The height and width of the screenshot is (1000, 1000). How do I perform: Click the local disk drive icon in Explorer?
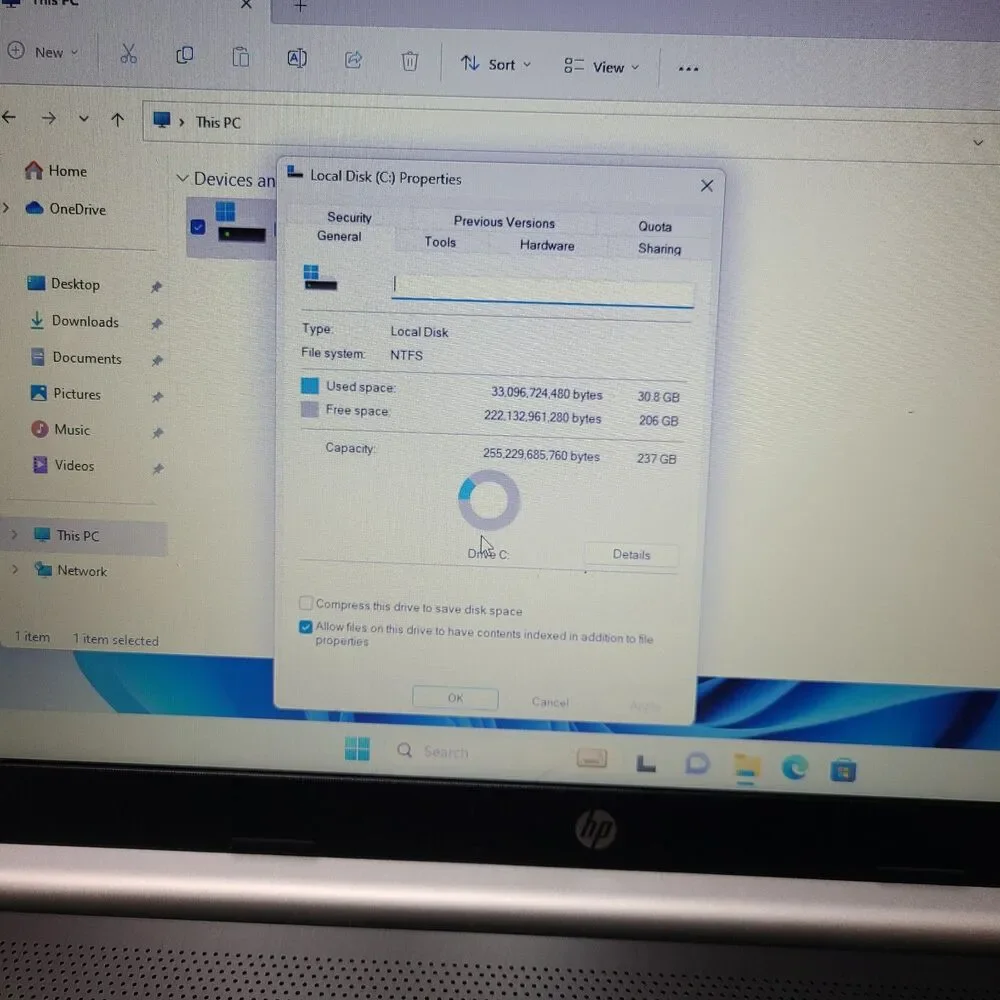coord(240,222)
